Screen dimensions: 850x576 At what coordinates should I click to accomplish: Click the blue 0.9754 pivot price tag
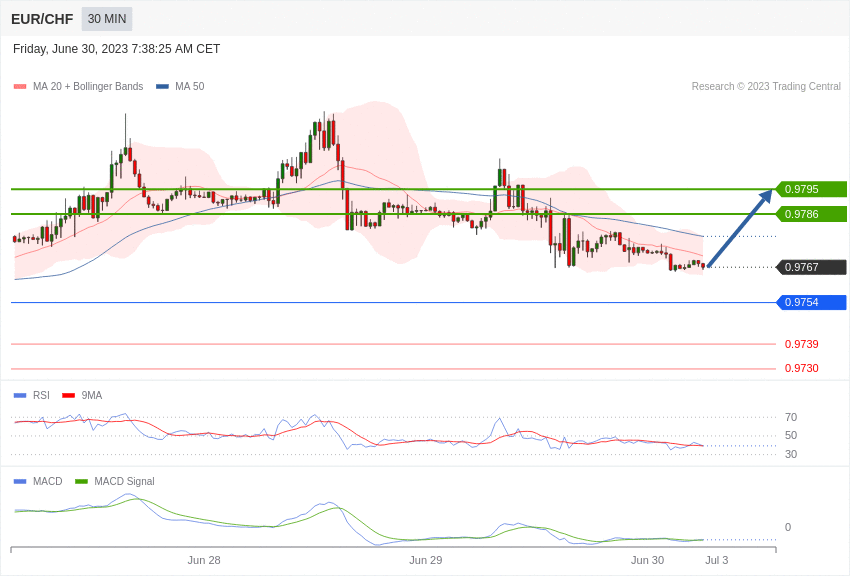coord(811,302)
